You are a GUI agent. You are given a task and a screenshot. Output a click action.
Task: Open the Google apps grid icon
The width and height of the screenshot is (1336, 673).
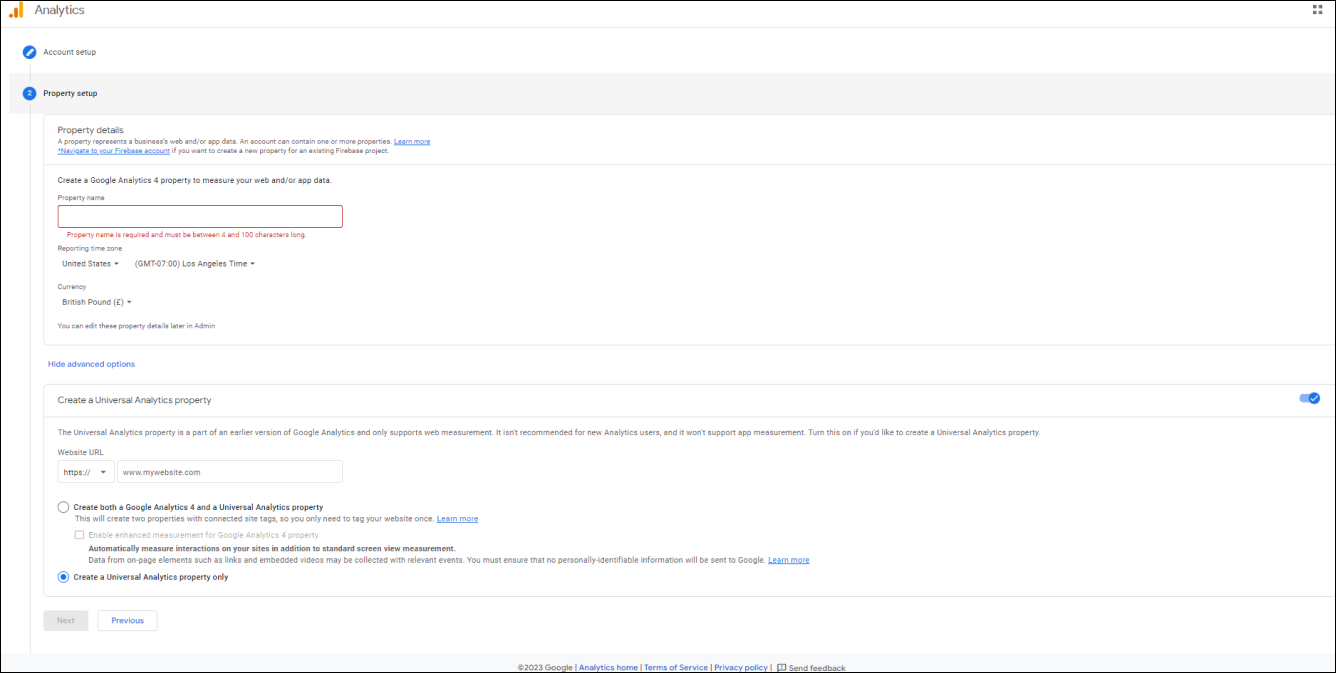(1317, 9)
